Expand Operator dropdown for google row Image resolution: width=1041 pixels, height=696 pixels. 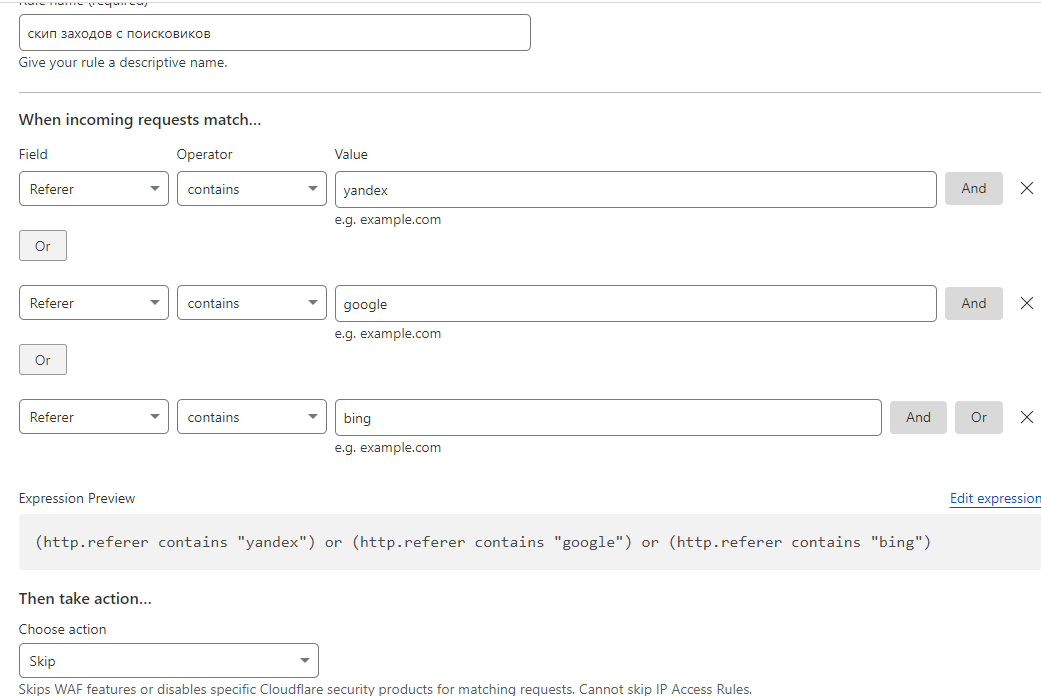click(251, 303)
